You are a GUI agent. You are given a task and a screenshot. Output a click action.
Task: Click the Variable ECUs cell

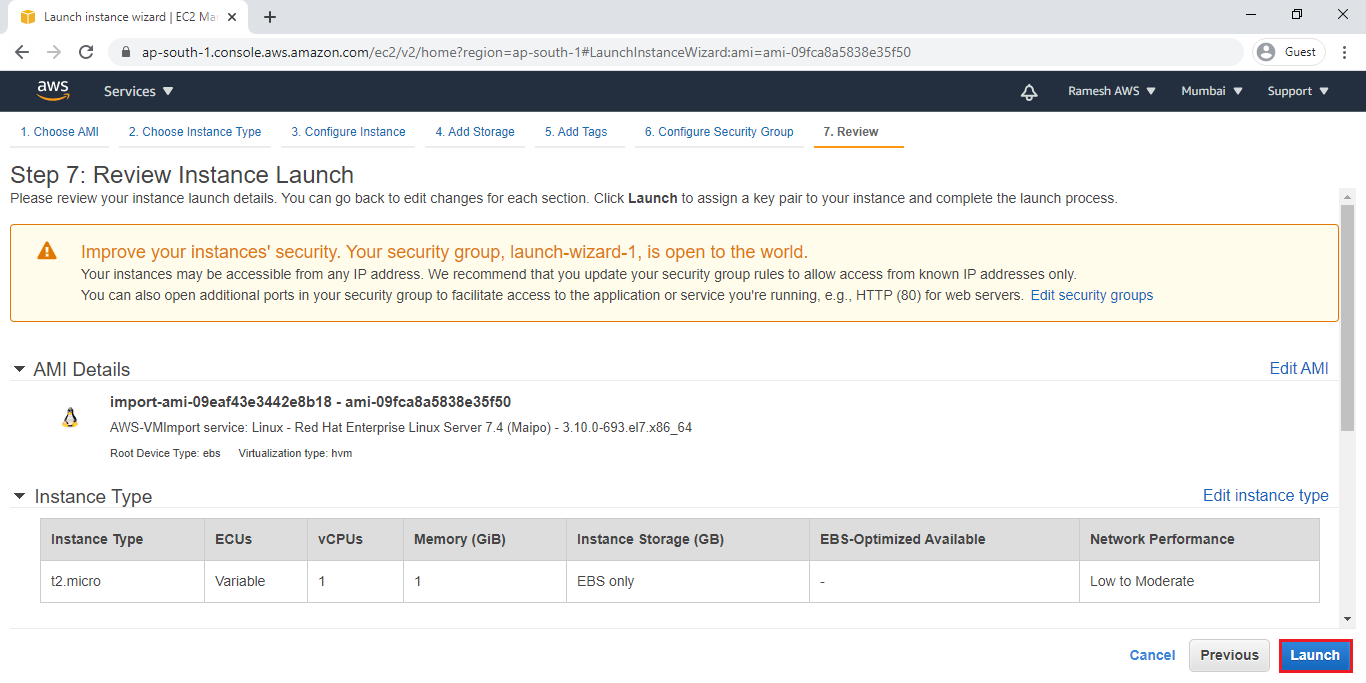256,581
